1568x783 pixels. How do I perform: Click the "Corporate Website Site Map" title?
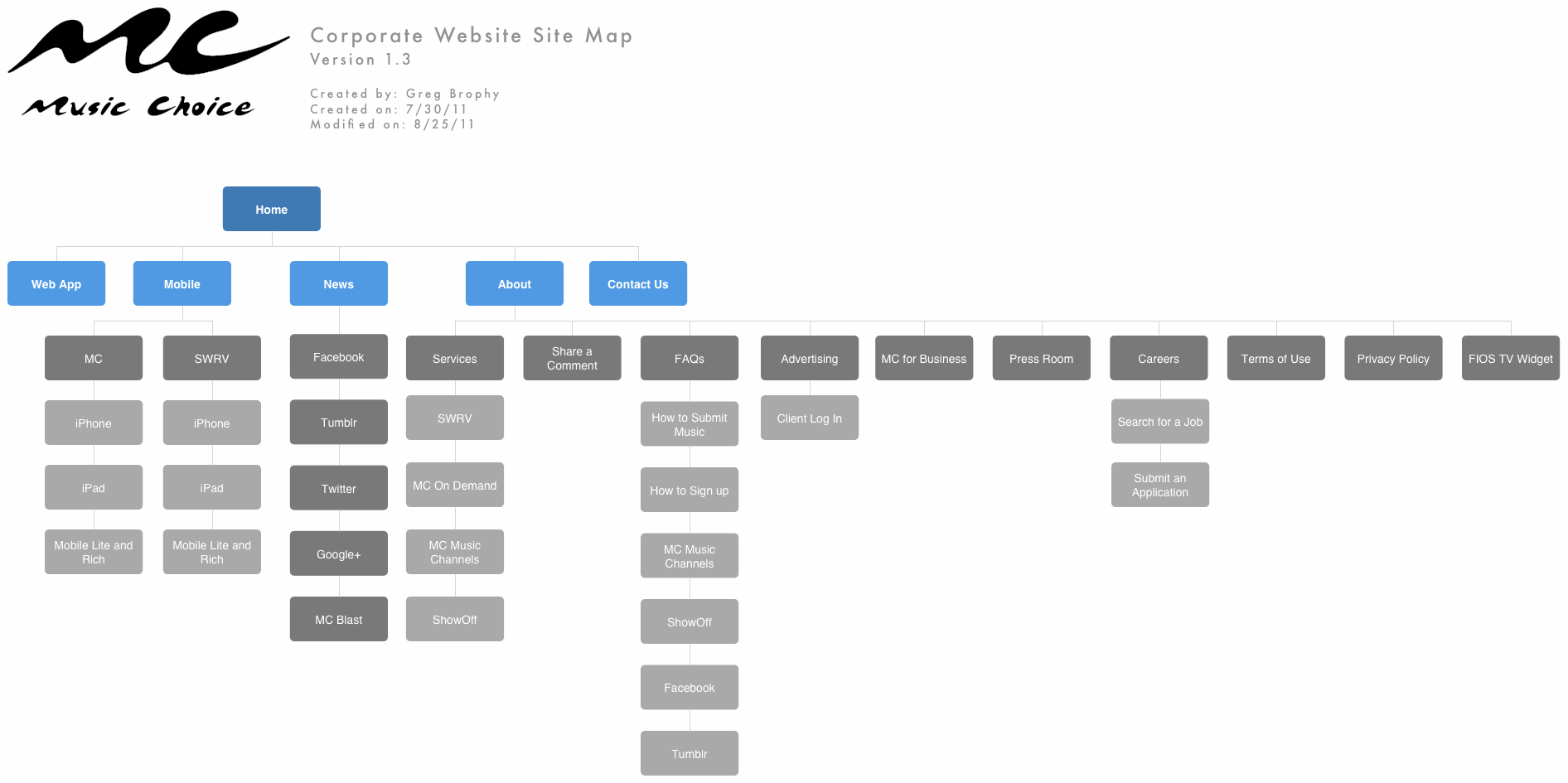tap(472, 36)
